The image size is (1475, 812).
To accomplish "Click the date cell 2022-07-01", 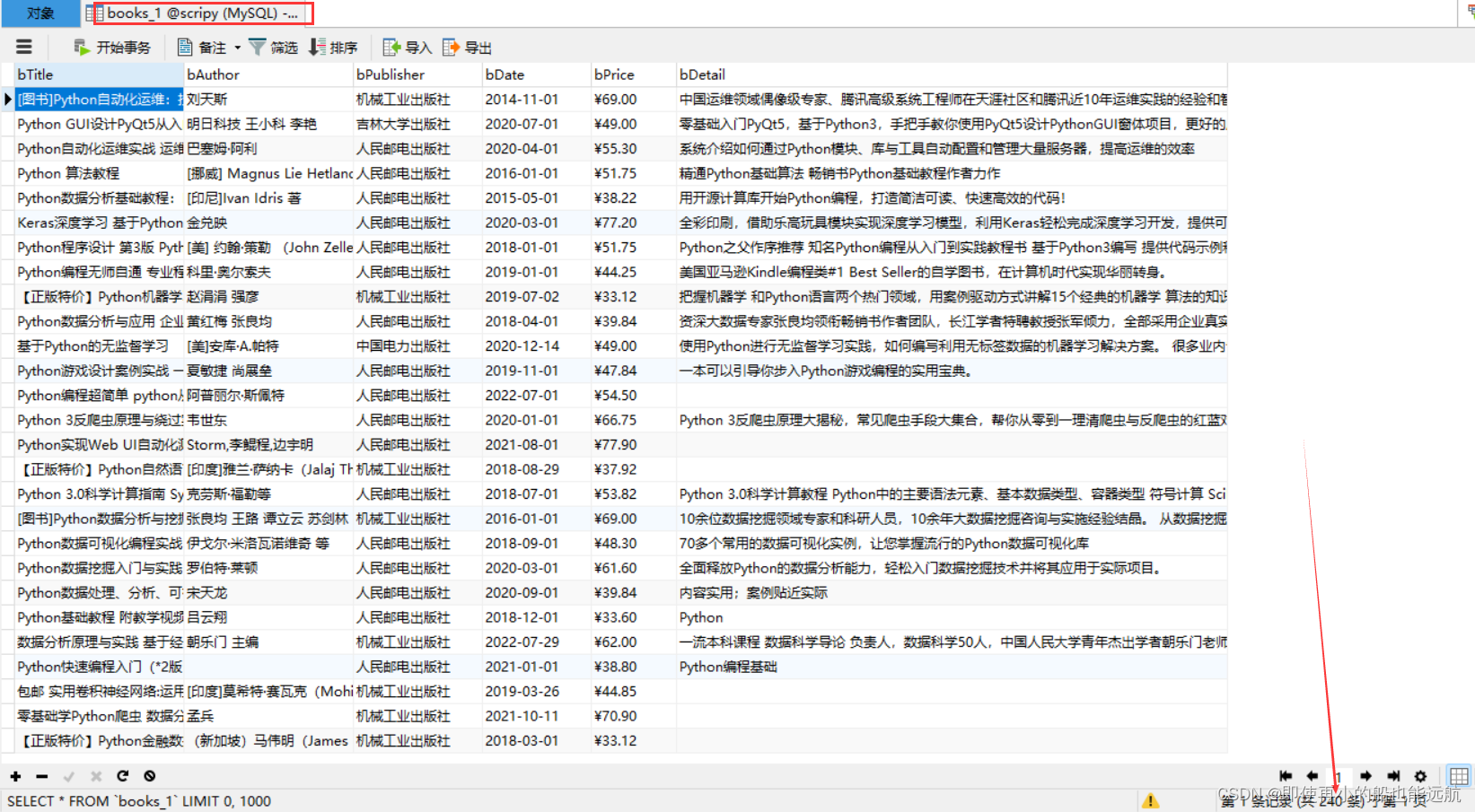I will pyautogui.click(x=536, y=396).
